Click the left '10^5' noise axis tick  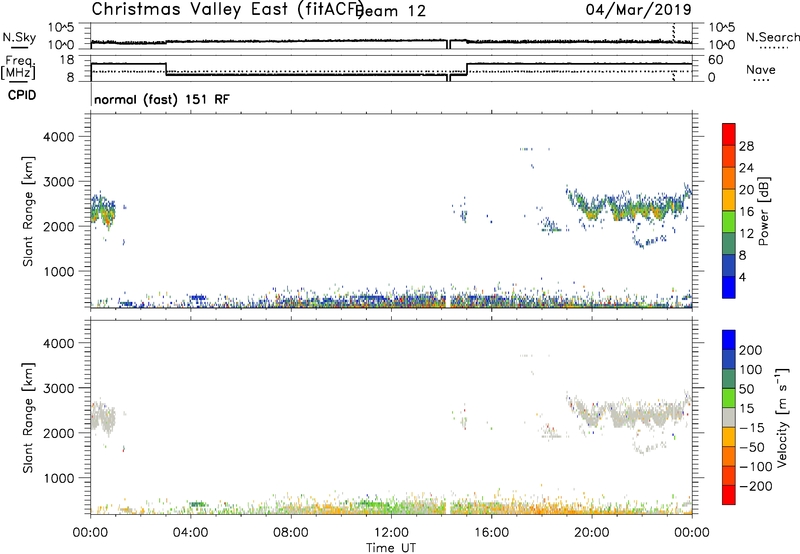point(61,27)
